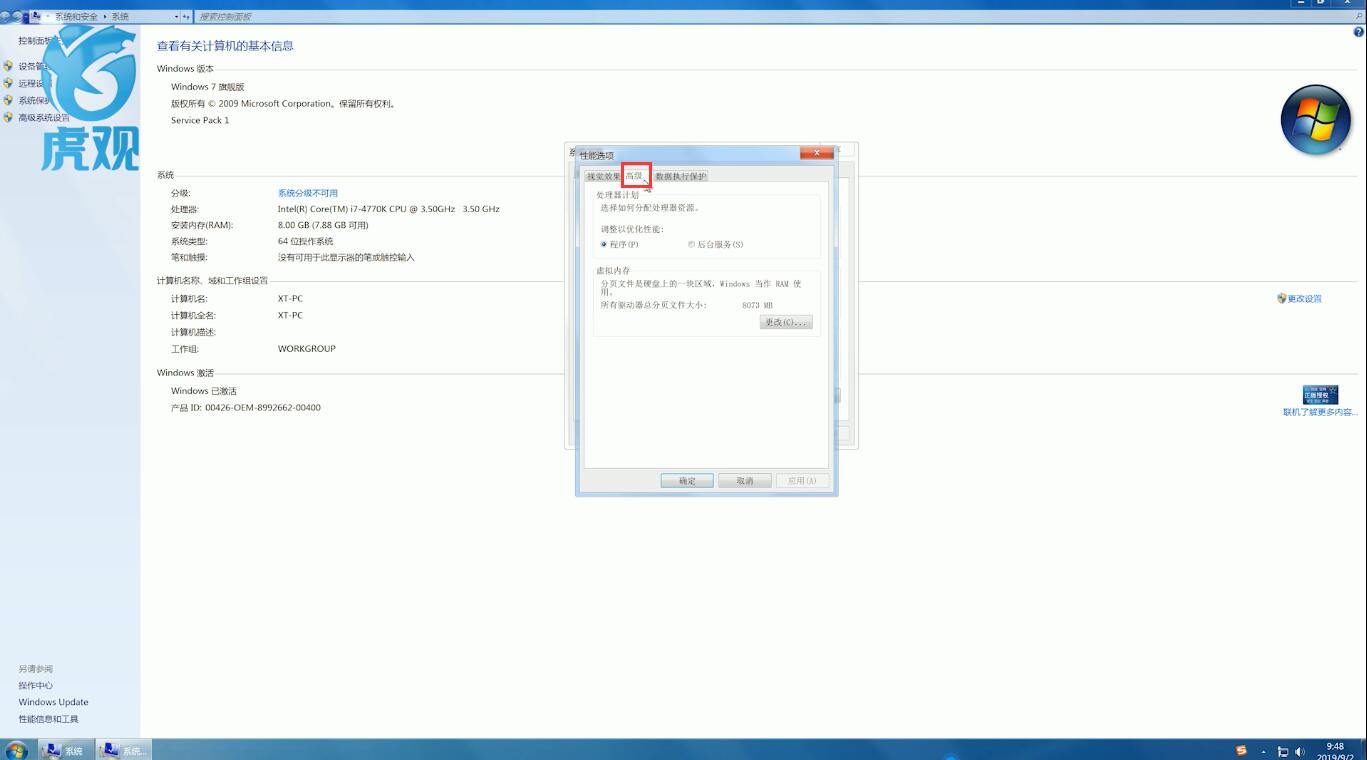
Task: Click the Show Desktop strip beside the clock
Action: click(x=1362, y=750)
